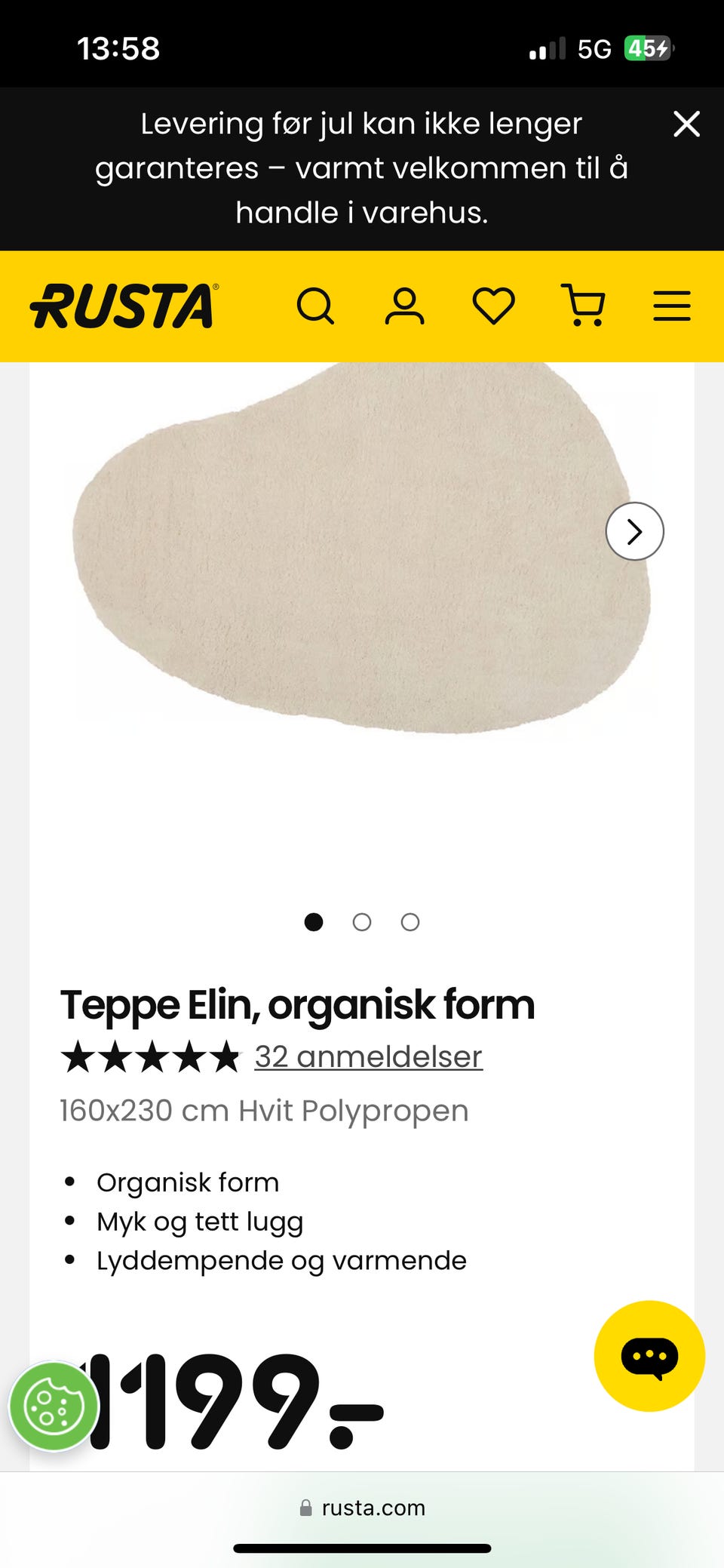Open the green cookie settings icon
Image resolution: width=724 pixels, height=1568 pixels.
coord(54,1407)
